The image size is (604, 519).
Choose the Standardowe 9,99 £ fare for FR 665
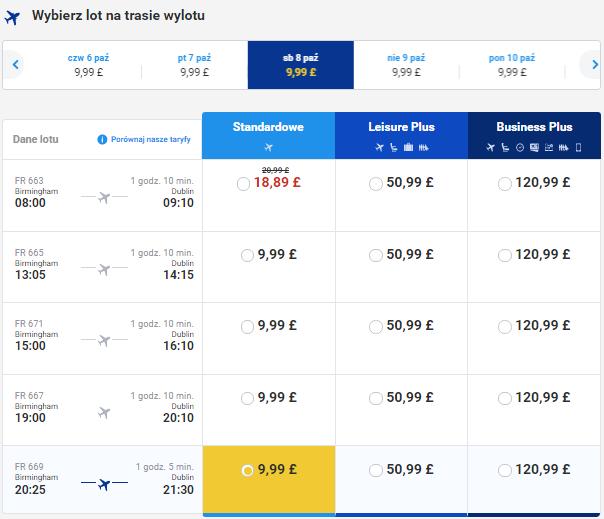pyautogui.click(x=247, y=255)
